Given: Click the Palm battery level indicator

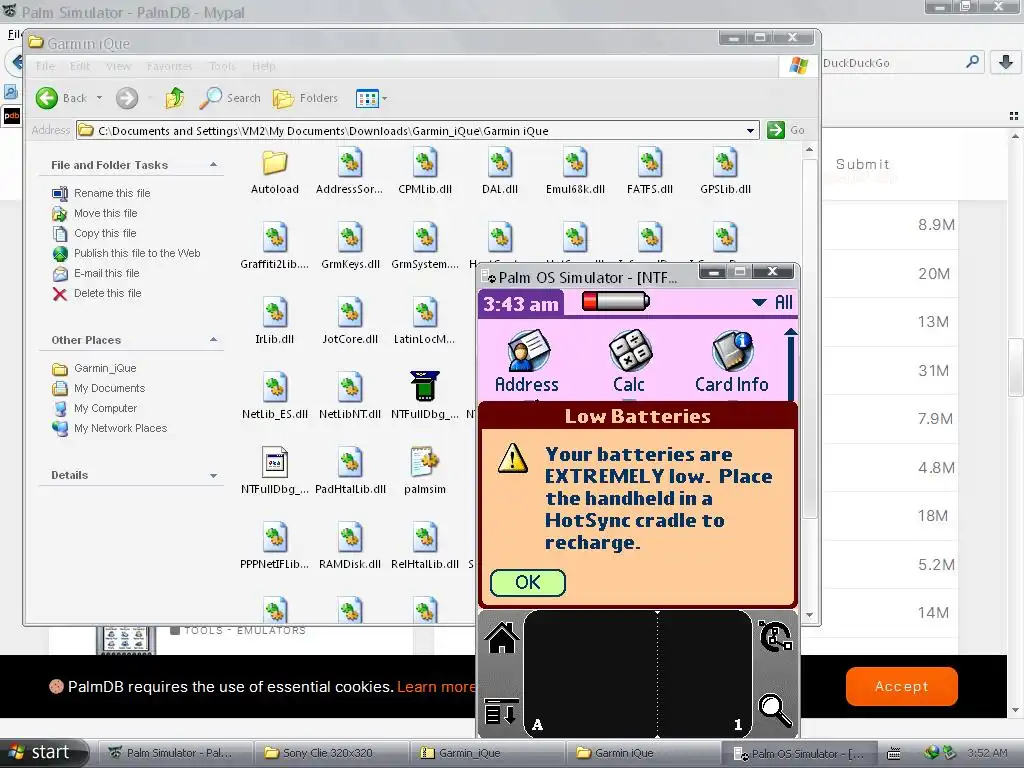Looking at the screenshot, I should 616,301.
